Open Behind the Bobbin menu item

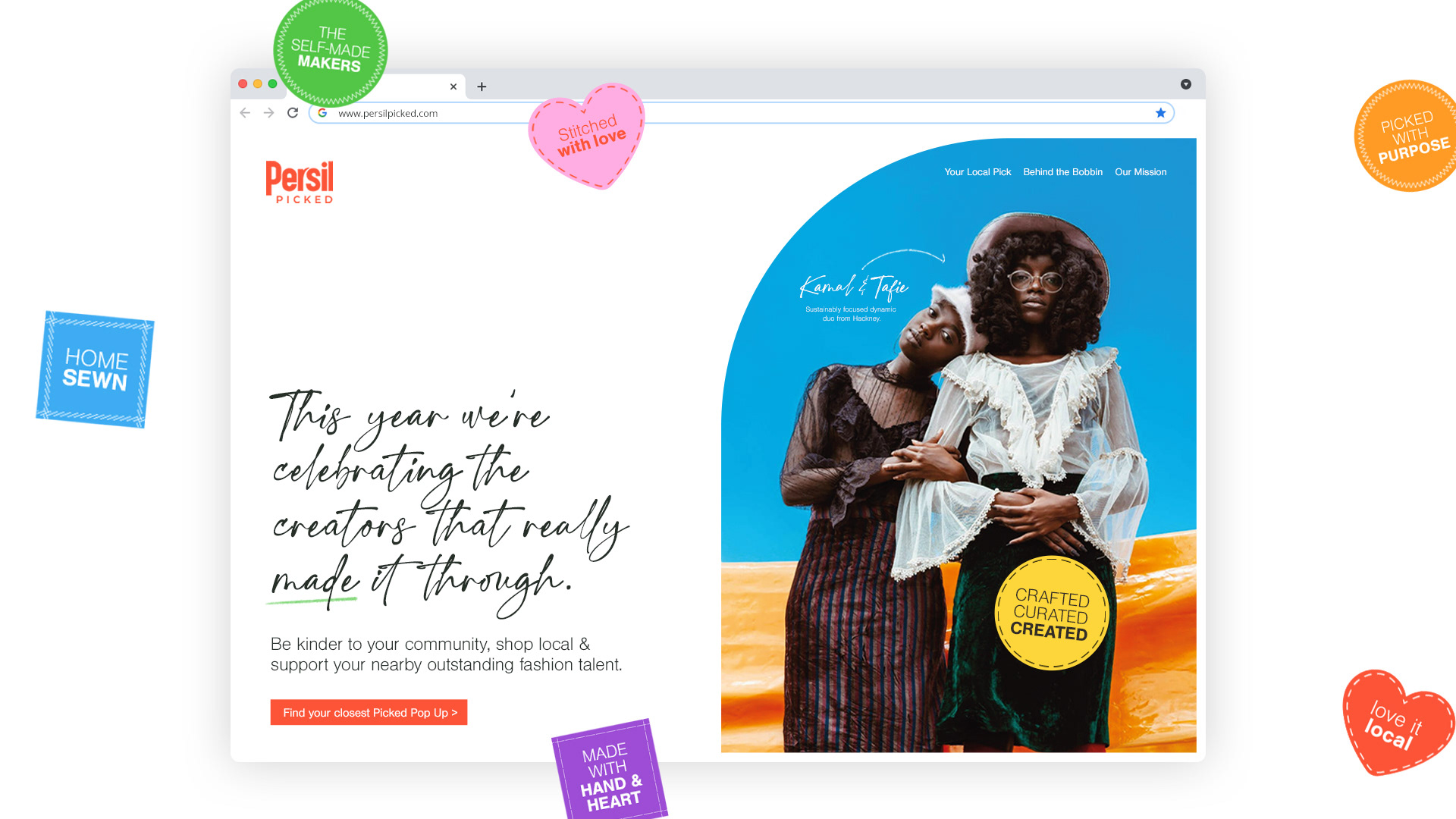pyautogui.click(x=1062, y=172)
